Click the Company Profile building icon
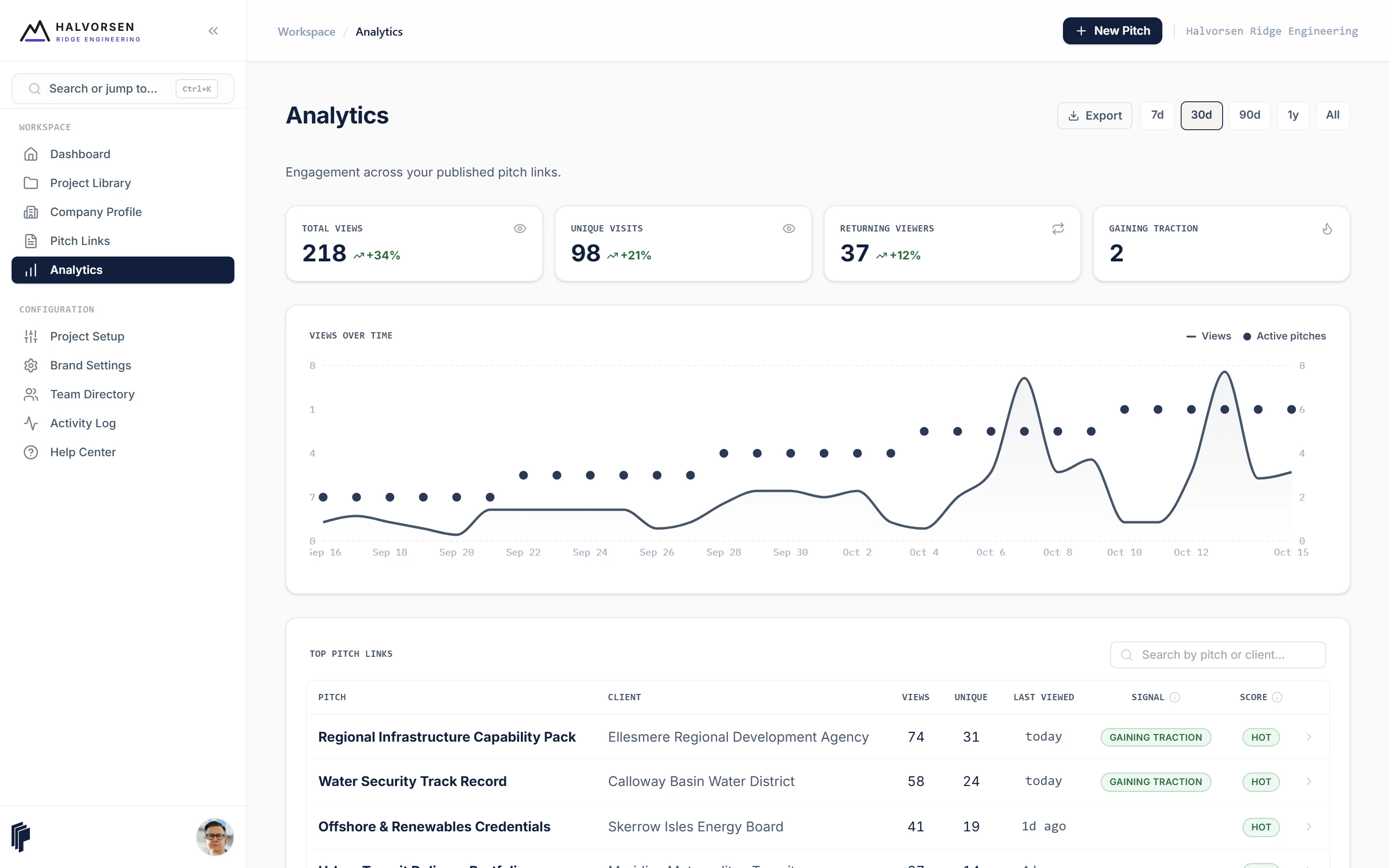Screen dimensions: 1389x868 [x=31, y=212]
